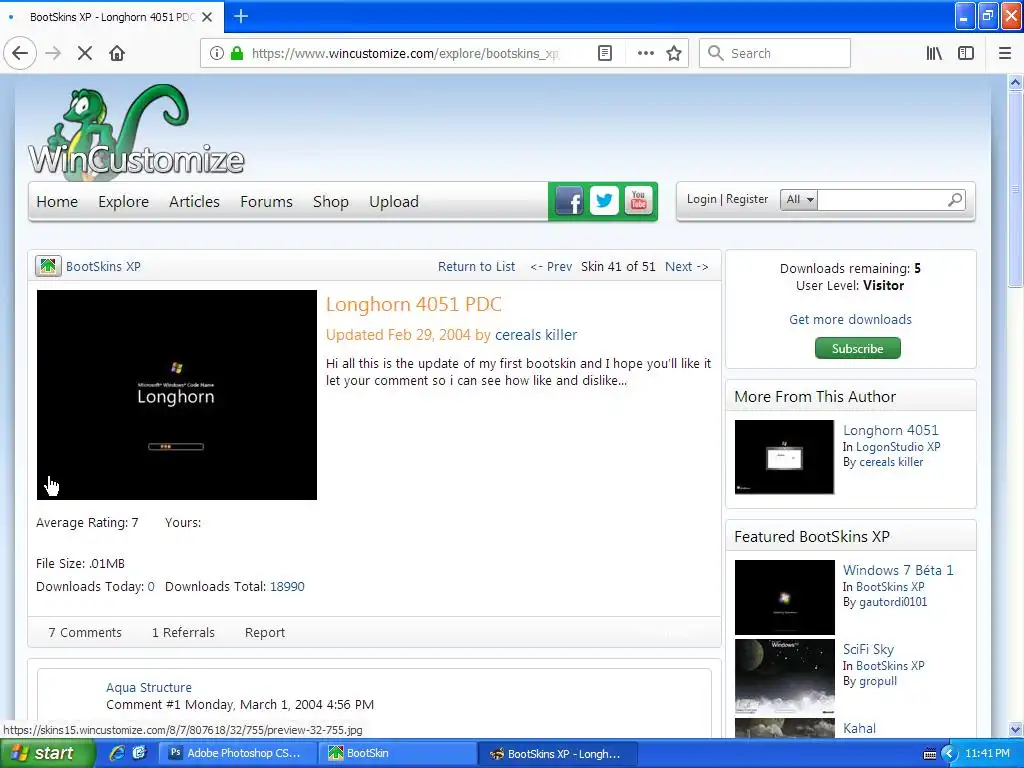
Task: Open Forums menu item
Action: 266,202
